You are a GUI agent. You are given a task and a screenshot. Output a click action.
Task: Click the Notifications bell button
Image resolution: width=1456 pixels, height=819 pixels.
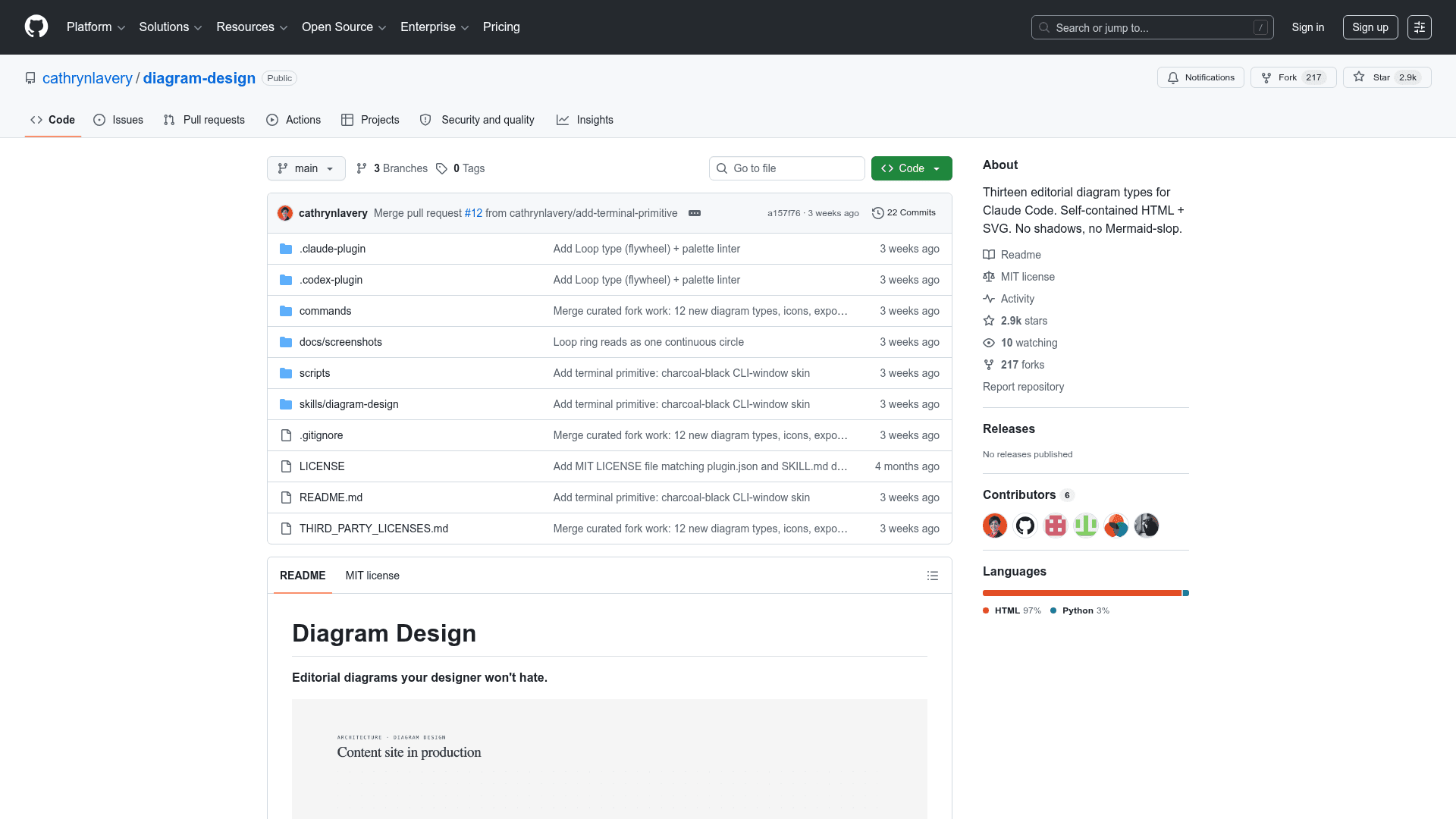pyautogui.click(x=1200, y=77)
